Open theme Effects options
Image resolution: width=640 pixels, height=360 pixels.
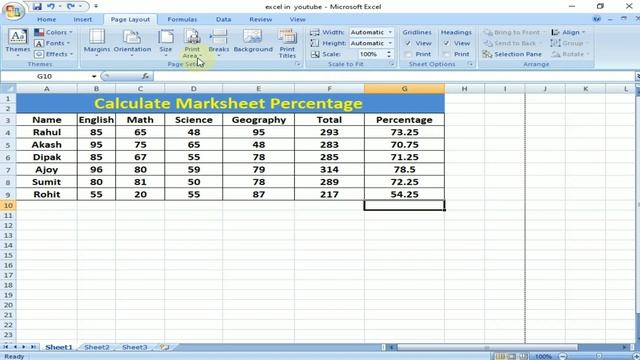[x=53, y=54]
